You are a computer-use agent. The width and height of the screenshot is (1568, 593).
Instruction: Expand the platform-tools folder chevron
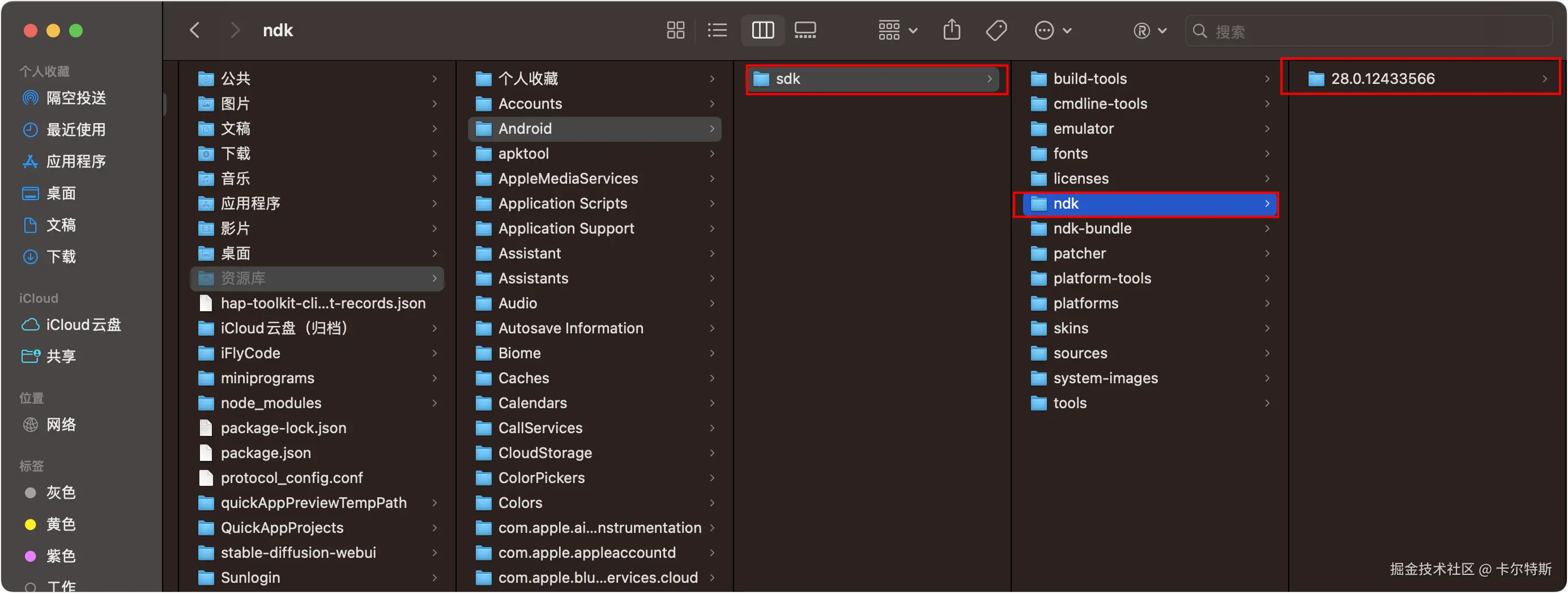[x=1267, y=278]
